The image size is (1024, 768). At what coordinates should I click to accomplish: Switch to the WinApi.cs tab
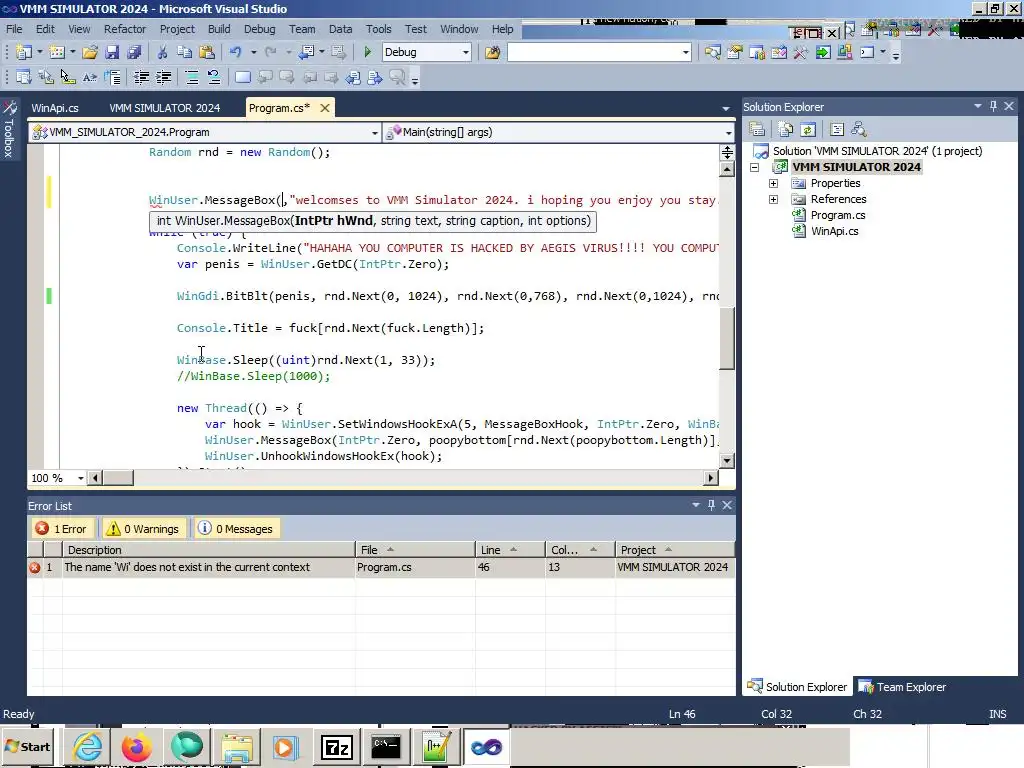[x=55, y=108]
